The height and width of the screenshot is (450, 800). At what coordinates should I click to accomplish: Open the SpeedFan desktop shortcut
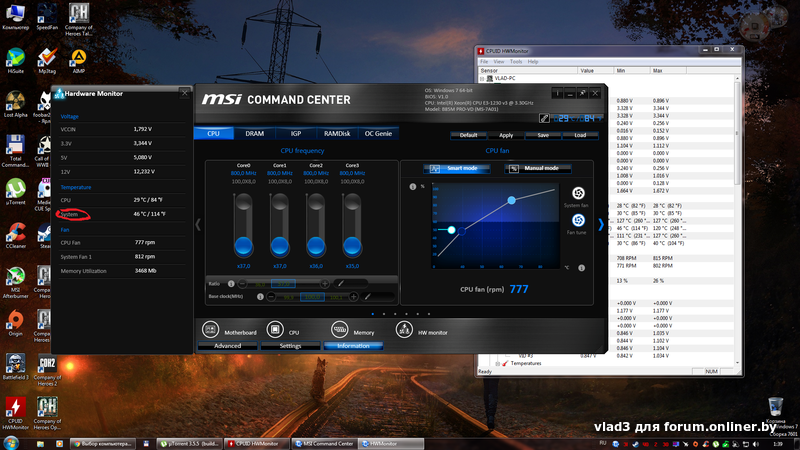[x=47, y=16]
